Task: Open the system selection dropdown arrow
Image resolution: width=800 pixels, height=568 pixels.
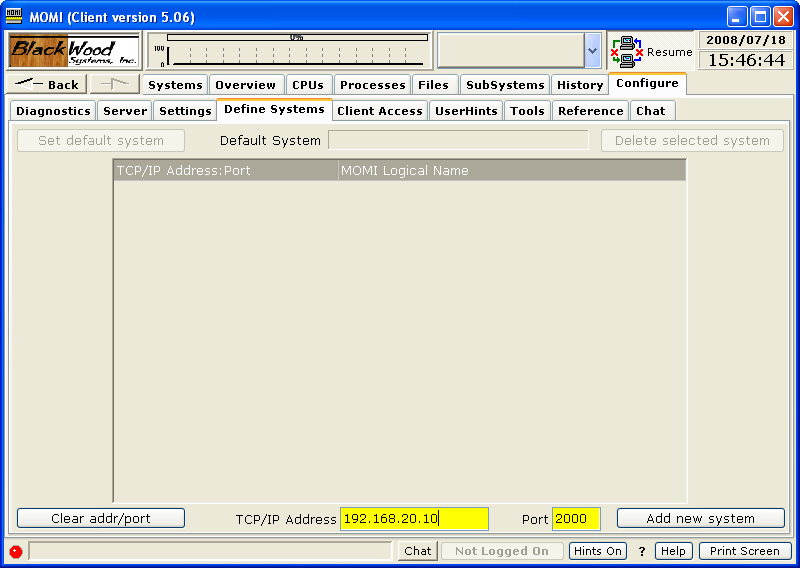Action: 592,51
